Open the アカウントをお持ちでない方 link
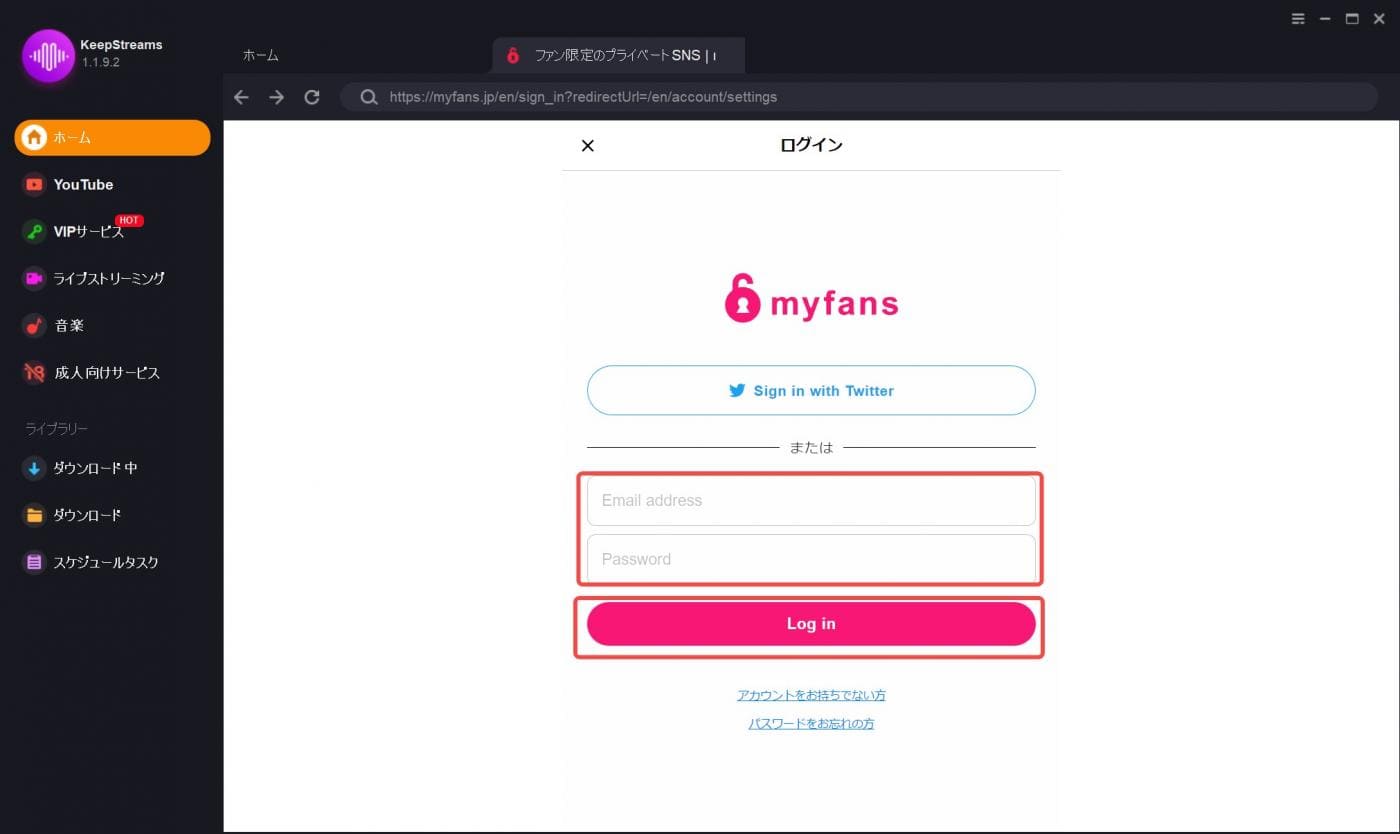Viewport: 1400px width, 834px height. [810, 694]
